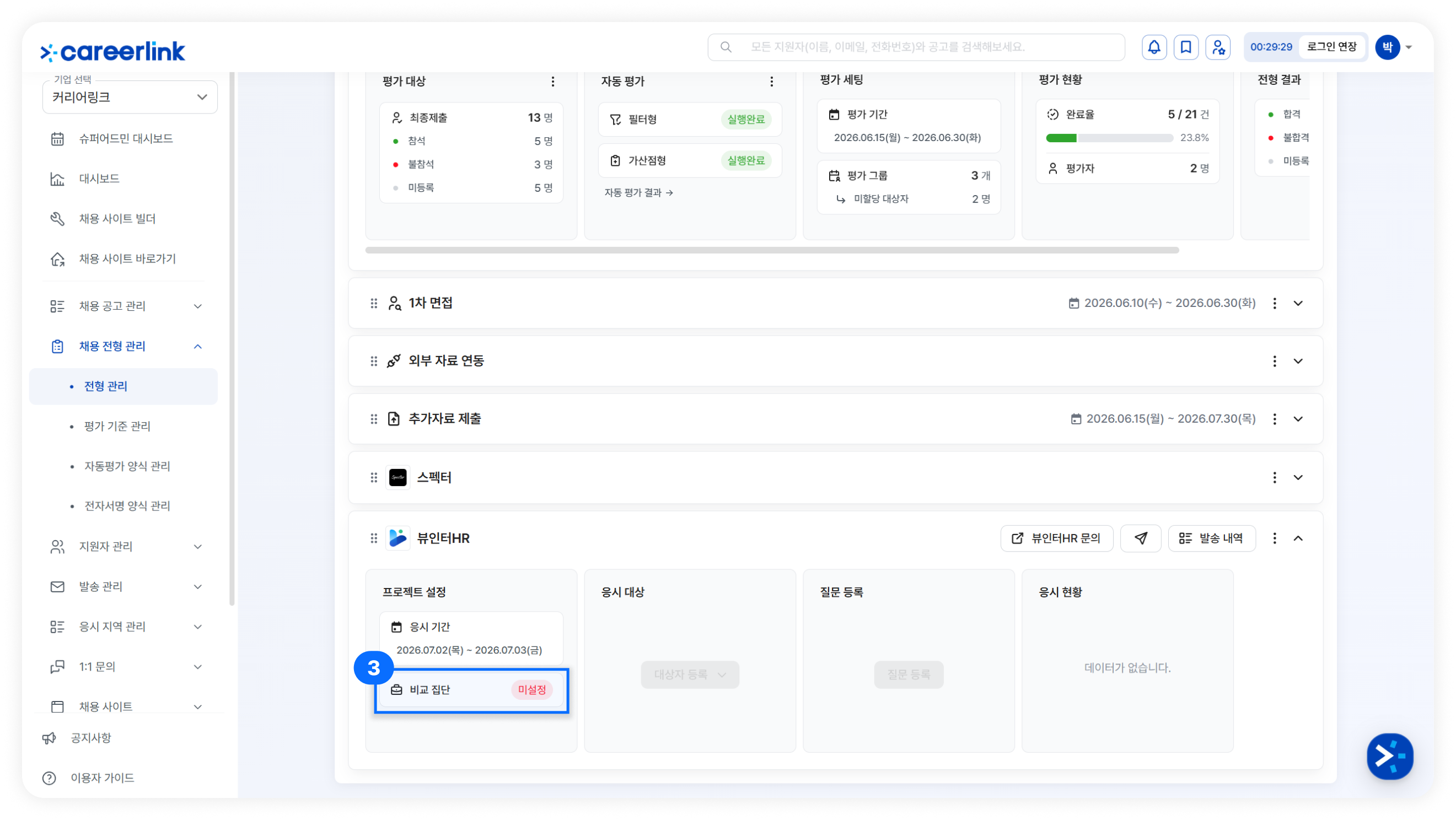This screenshot has width=1456, height=820.
Task: Click the 스펙터 logo icon
Action: click(398, 478)
